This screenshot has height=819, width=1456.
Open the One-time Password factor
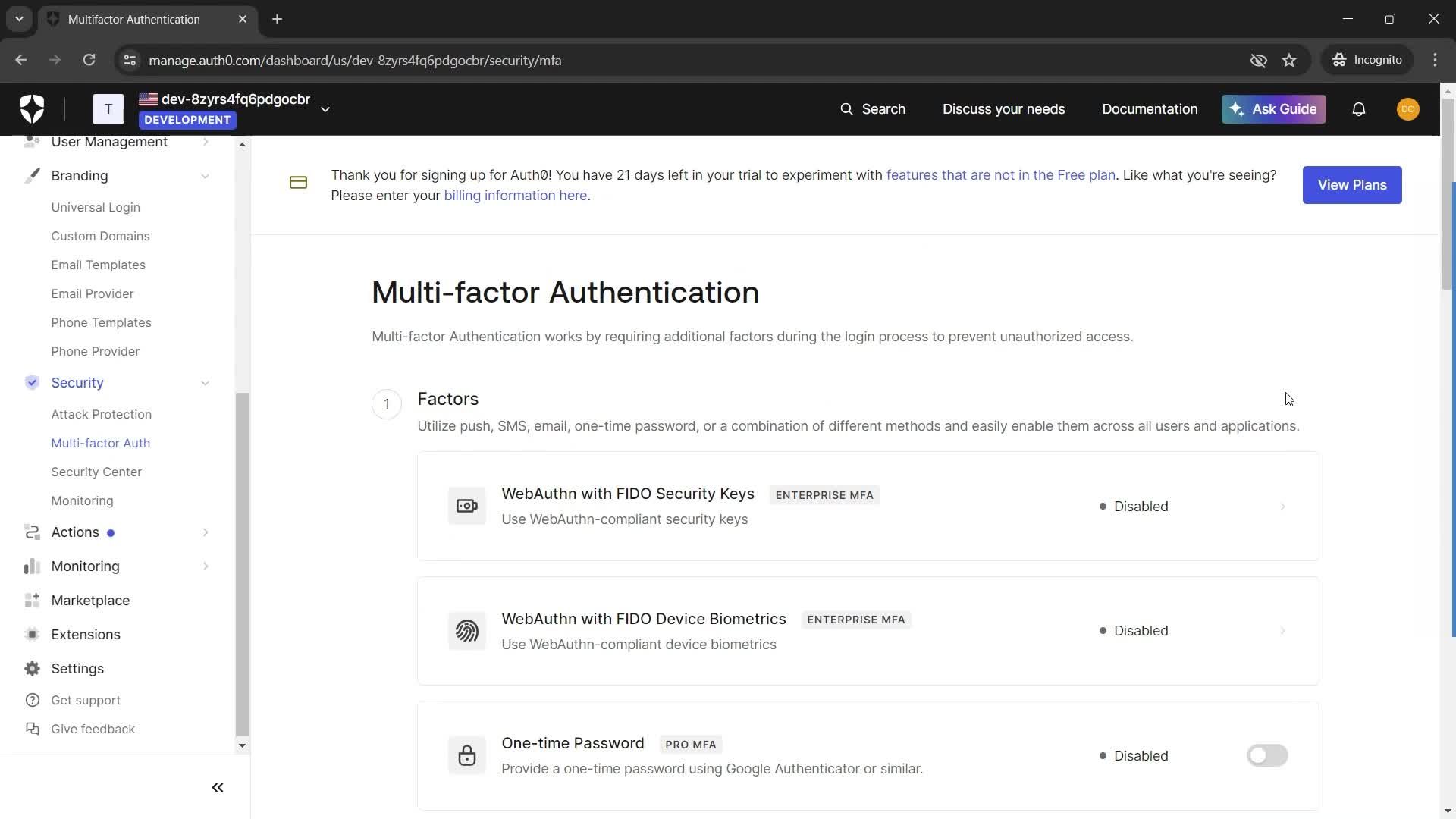click(x=573, y=743)
